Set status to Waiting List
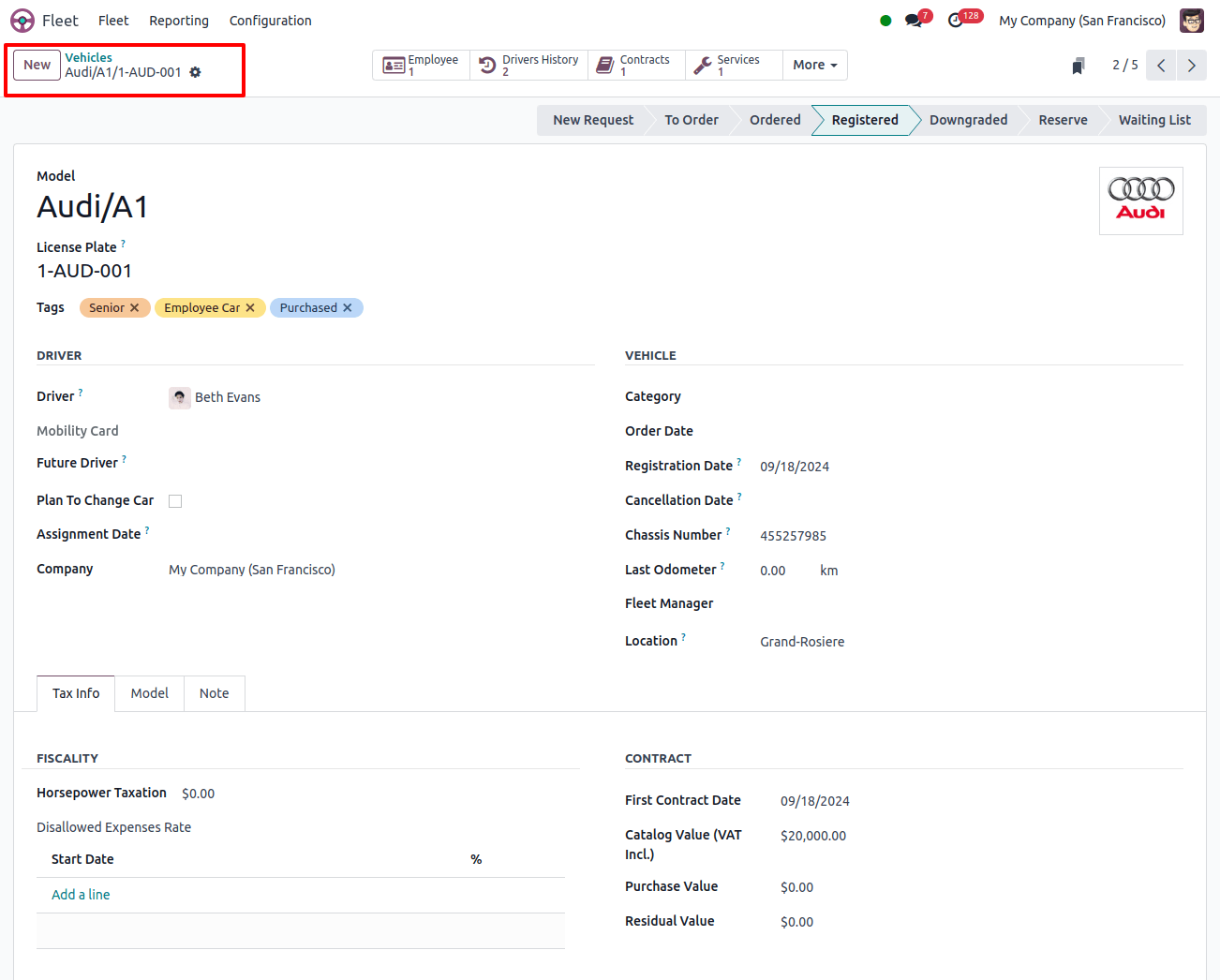The width and height of the screenshot is (1220, 980). click(1154, 120)
